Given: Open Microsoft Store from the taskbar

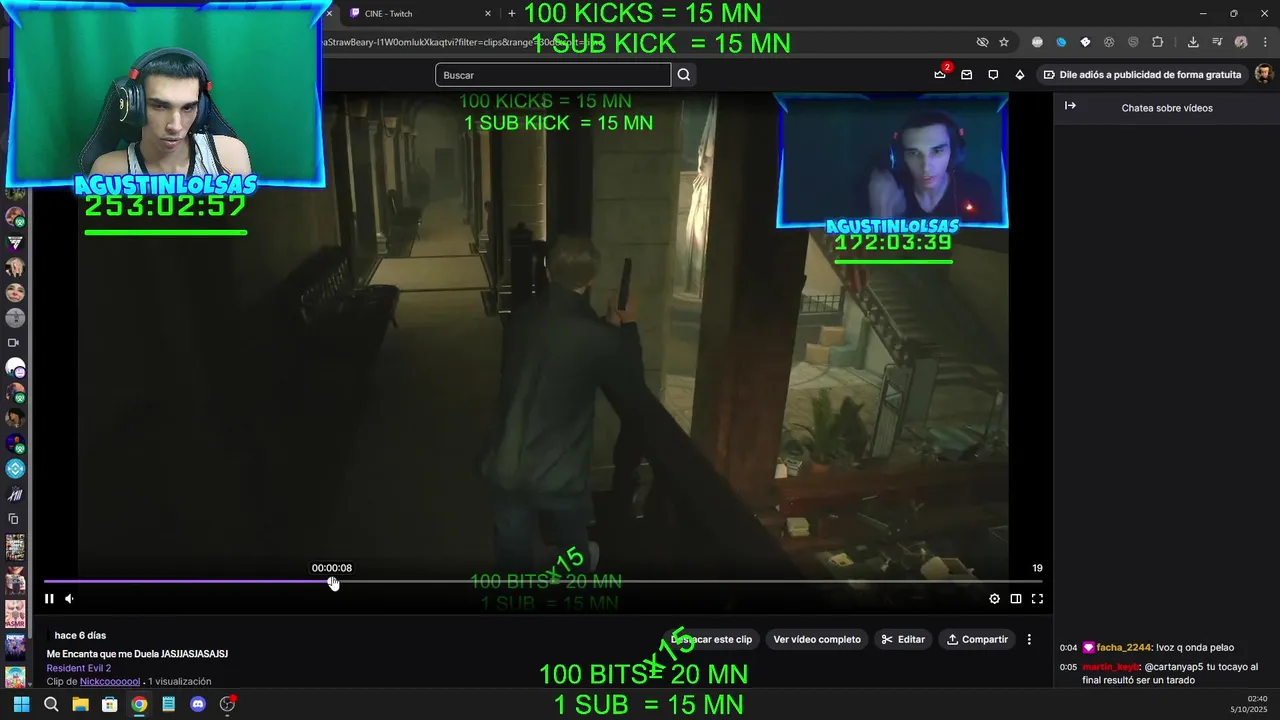Looking at the screenshot, I should [x=110, y=704].
